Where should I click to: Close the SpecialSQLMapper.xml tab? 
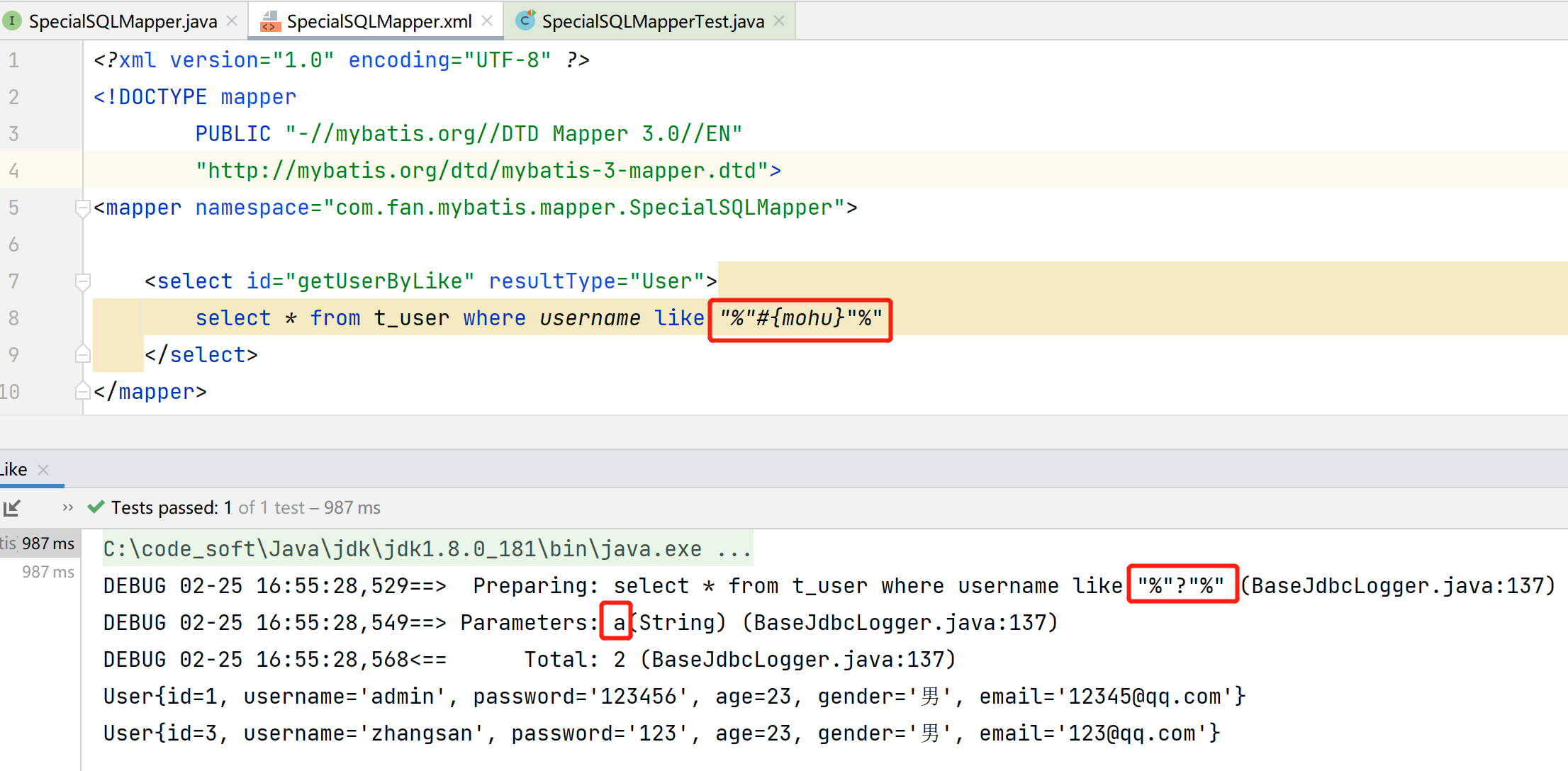pyautogui.click(x=487, y=21)
